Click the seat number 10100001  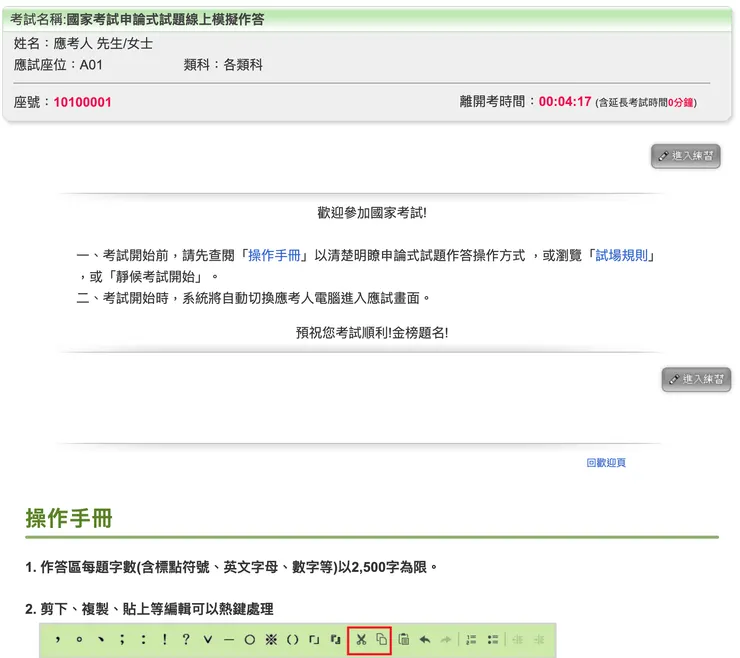[x=83, y=102]
